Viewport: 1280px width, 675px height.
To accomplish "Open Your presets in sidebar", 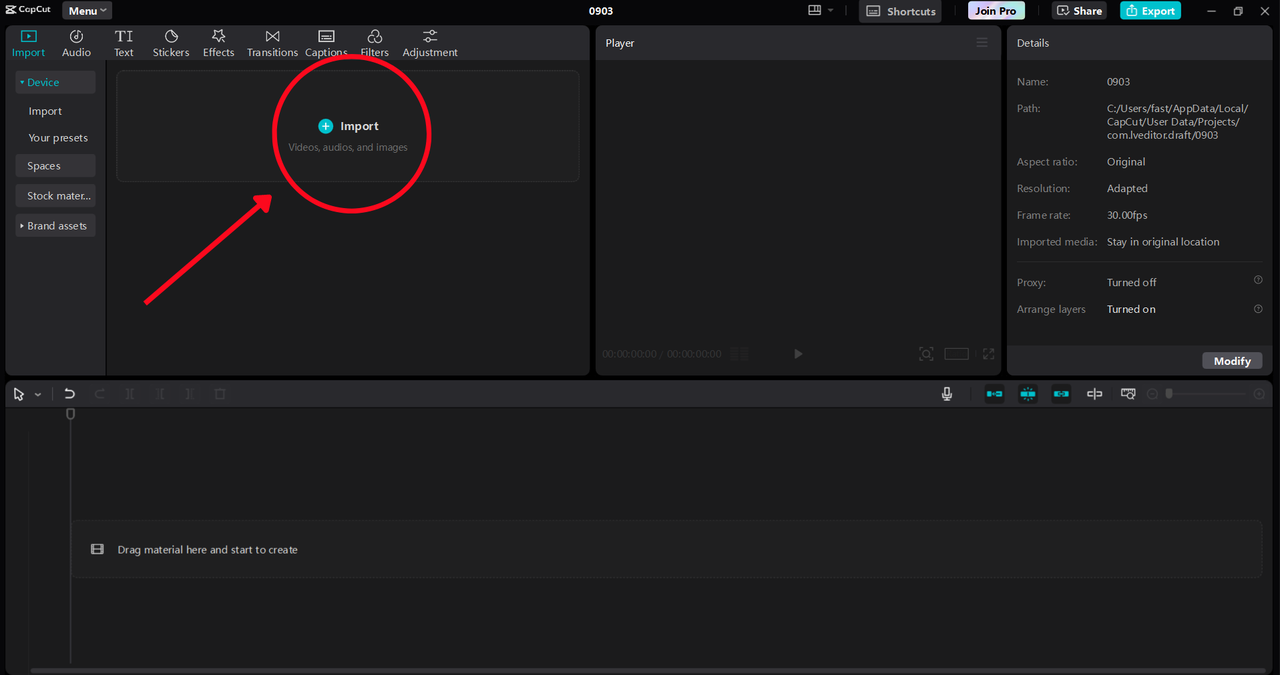I will 58,138.
